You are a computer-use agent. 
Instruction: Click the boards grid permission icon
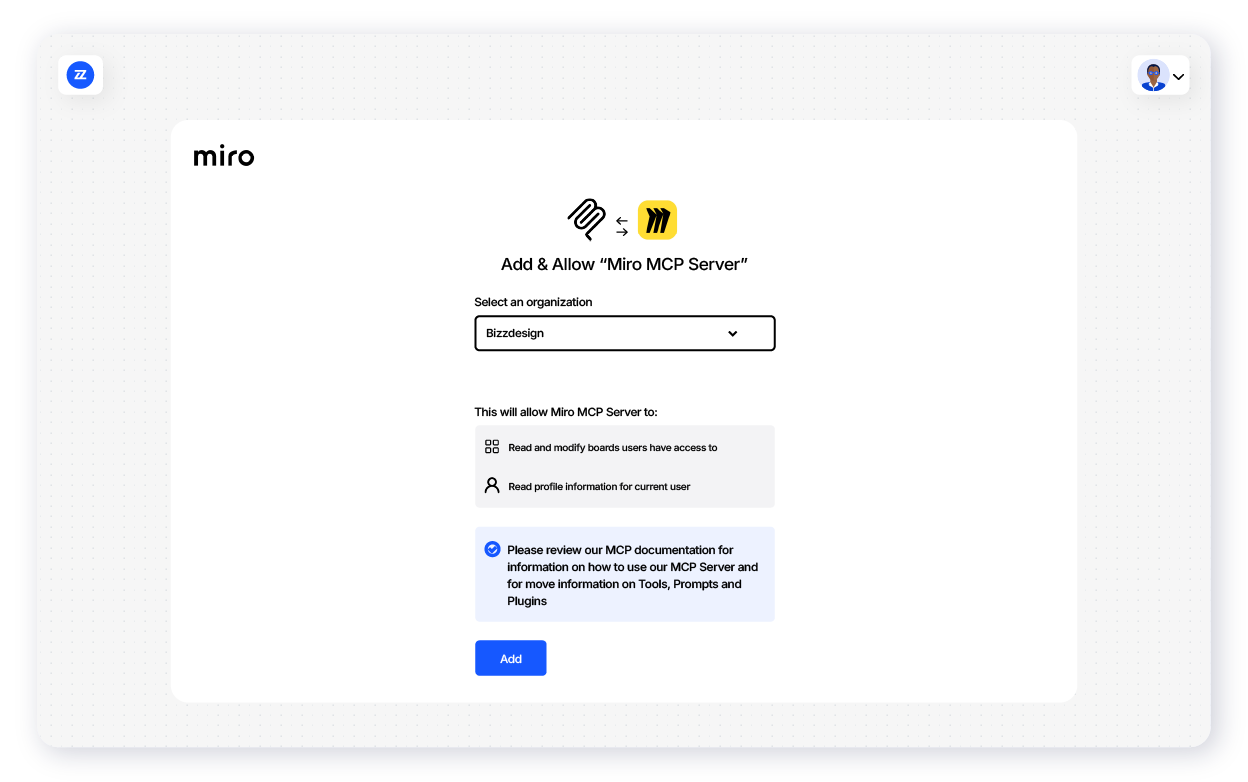tap(492, 447)
